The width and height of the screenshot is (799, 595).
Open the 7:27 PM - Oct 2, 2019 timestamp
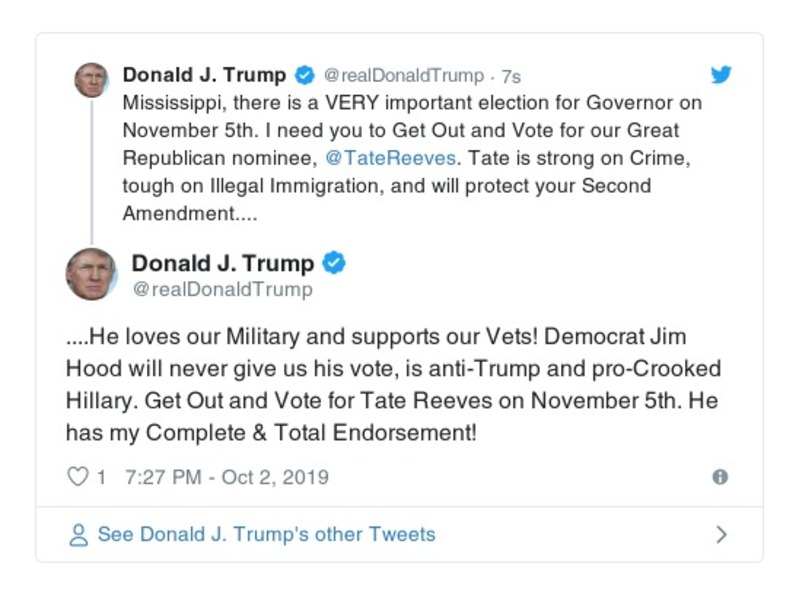tap(226, 477)
